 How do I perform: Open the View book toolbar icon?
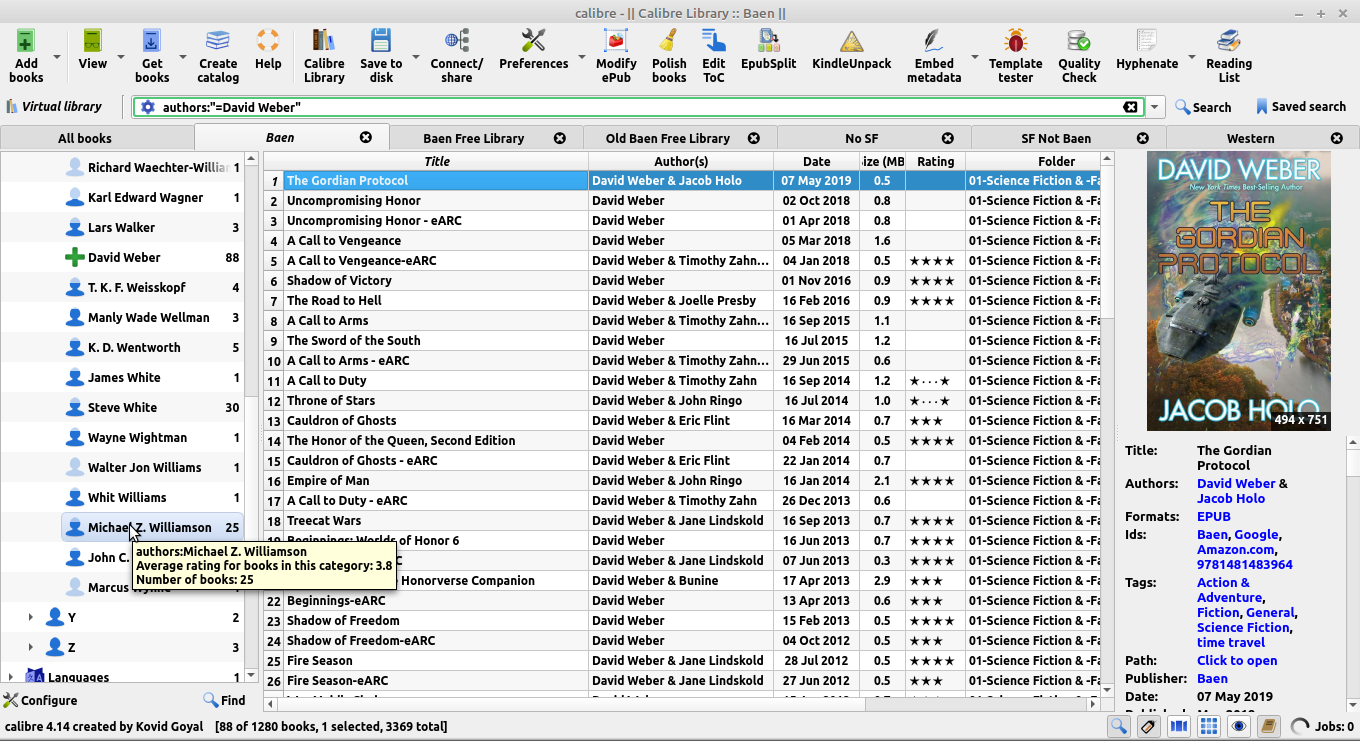pyautogui.click(x=92, y=41)
